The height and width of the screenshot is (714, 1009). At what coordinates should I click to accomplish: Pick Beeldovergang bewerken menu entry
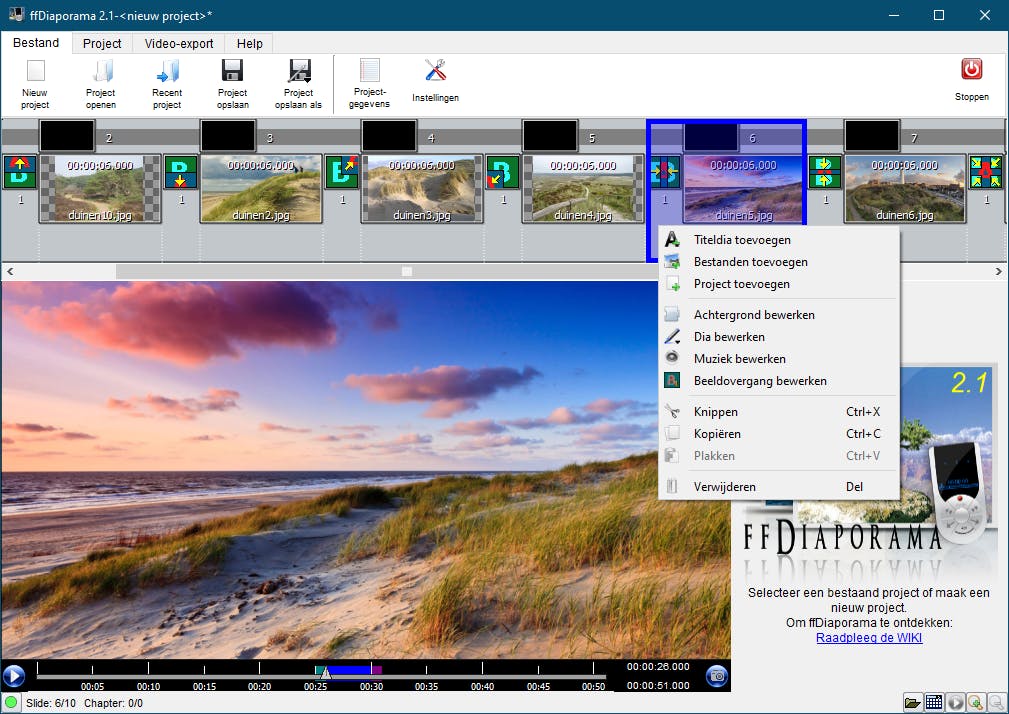[760, 381]
